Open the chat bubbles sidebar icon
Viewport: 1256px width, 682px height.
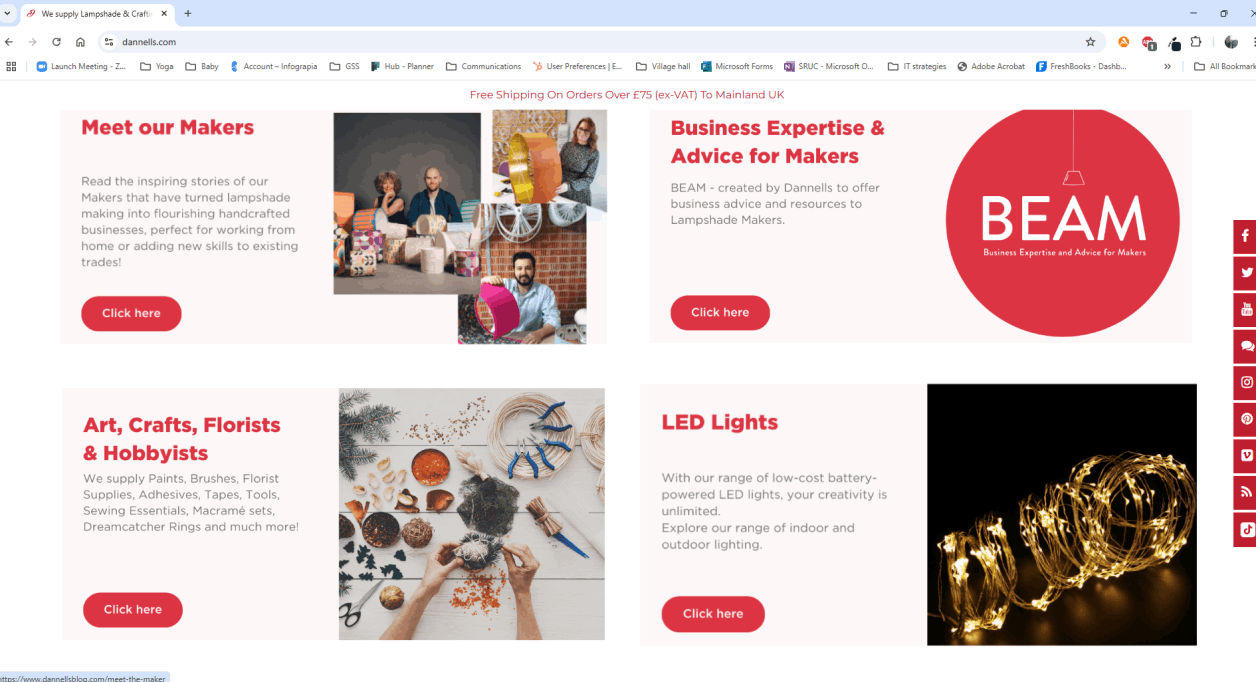(x=1246, y=346)
